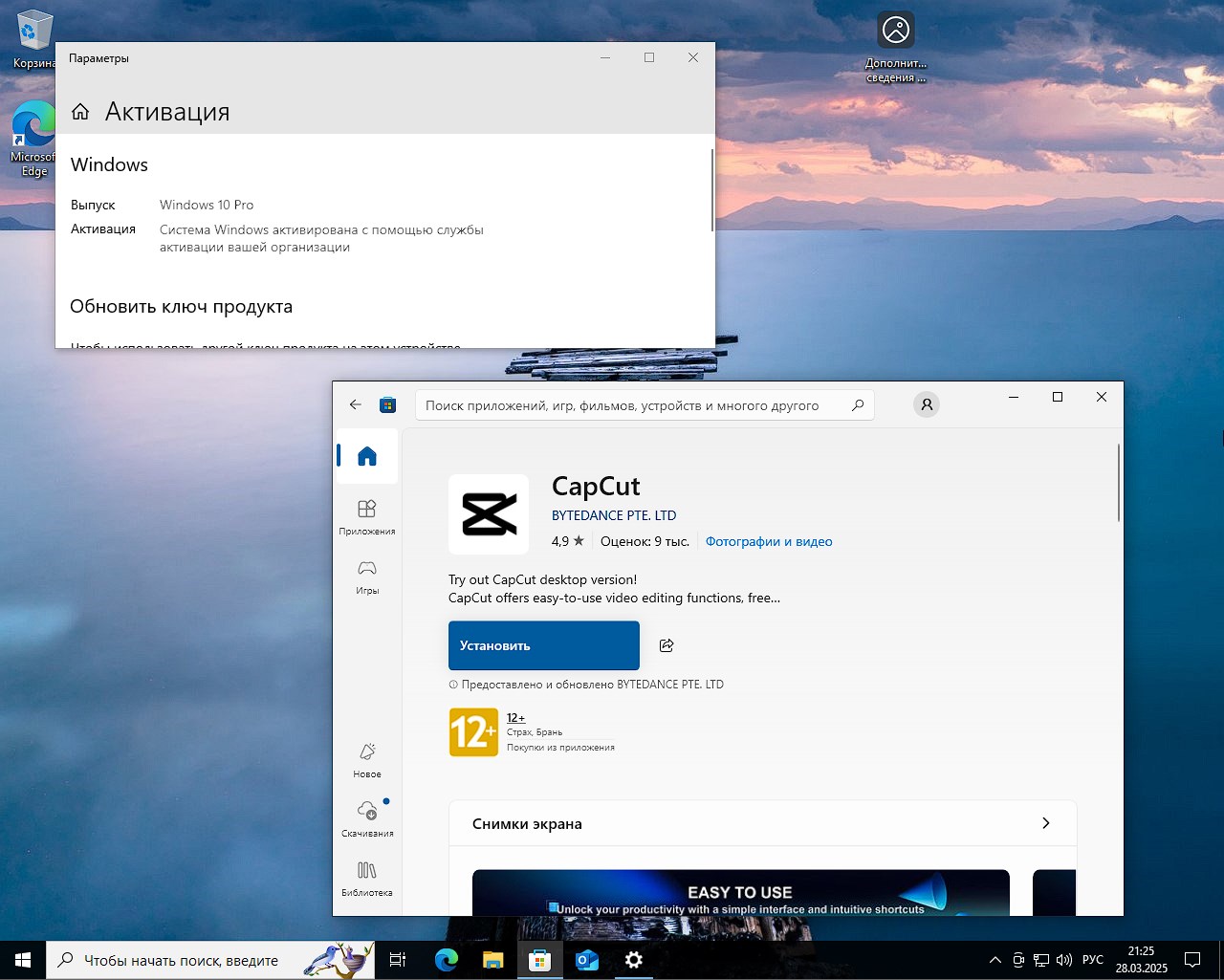Open Task View from the taskbar
The image size is (1224, 980).
coord(398,960)
